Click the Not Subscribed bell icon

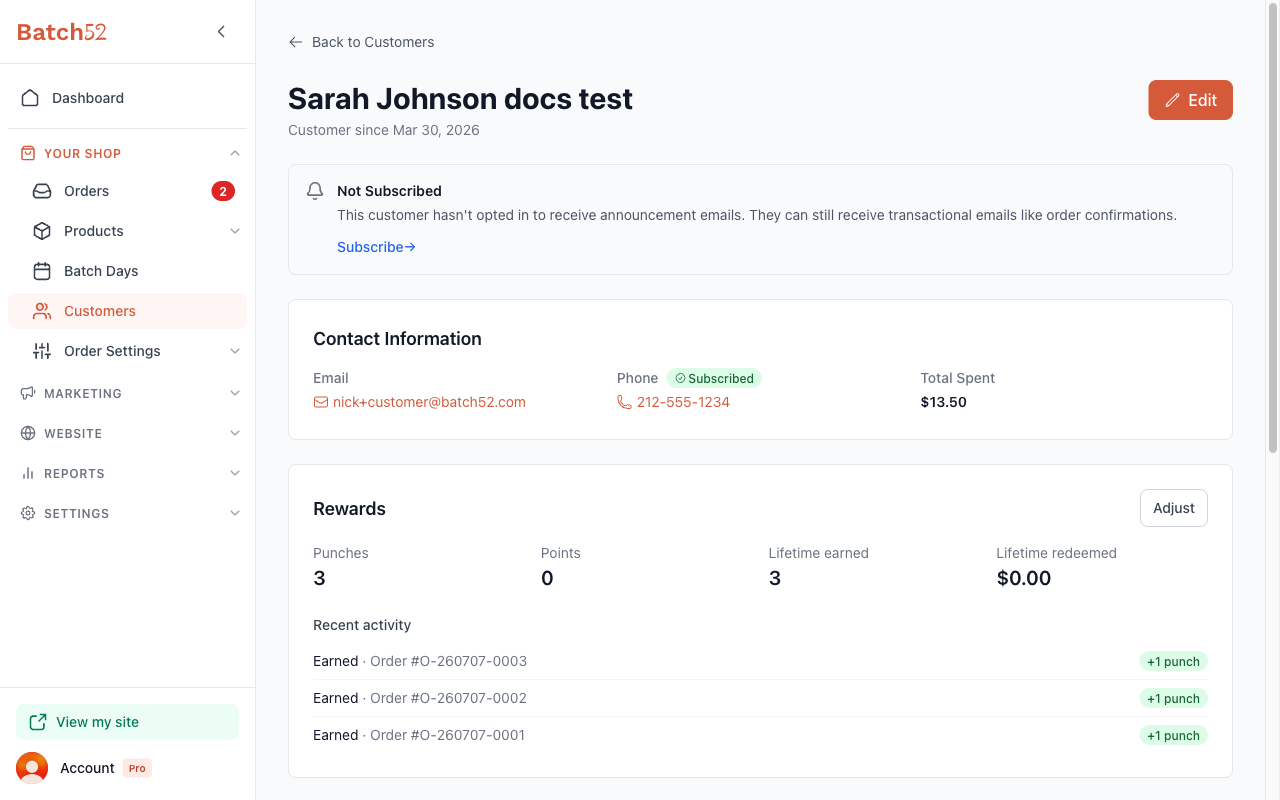(x=315, y=190)
